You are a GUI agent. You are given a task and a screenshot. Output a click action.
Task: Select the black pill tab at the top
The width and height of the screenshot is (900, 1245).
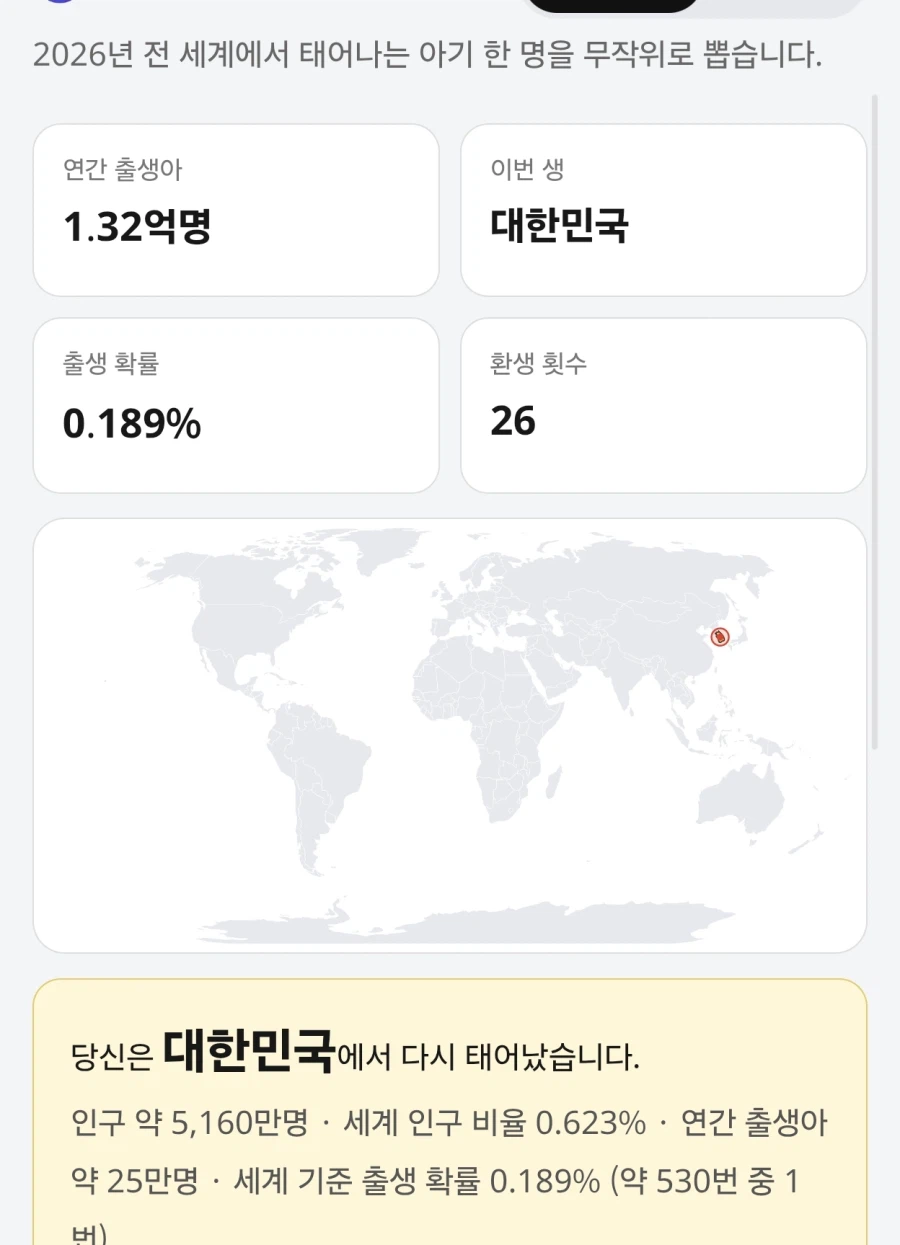coord(612,5)
